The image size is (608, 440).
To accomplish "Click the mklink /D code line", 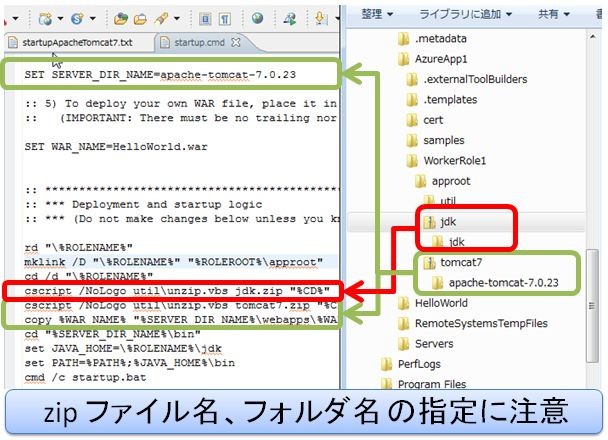I will tap(173, 262).
